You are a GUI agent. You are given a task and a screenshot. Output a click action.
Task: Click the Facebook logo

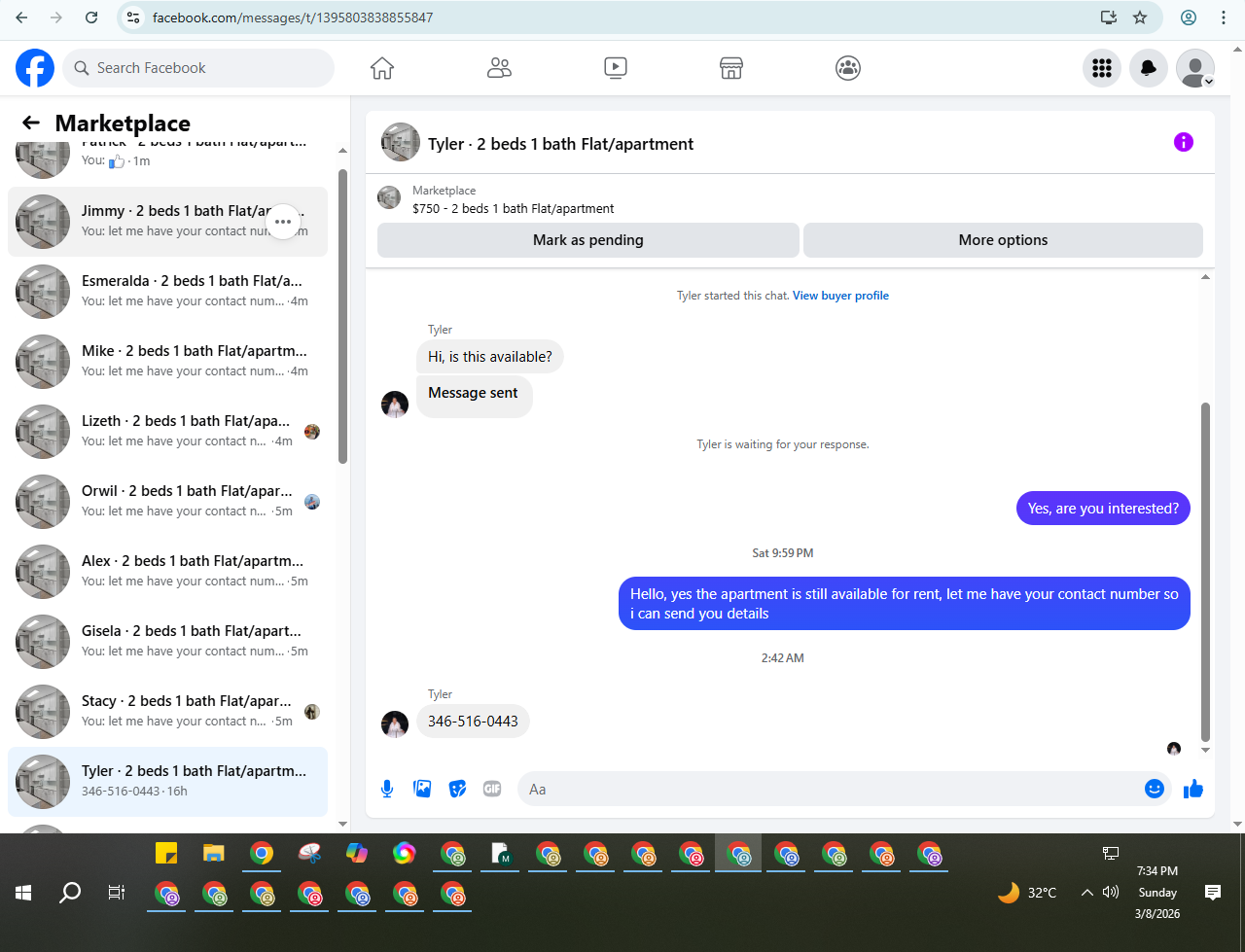pos(35,68)
